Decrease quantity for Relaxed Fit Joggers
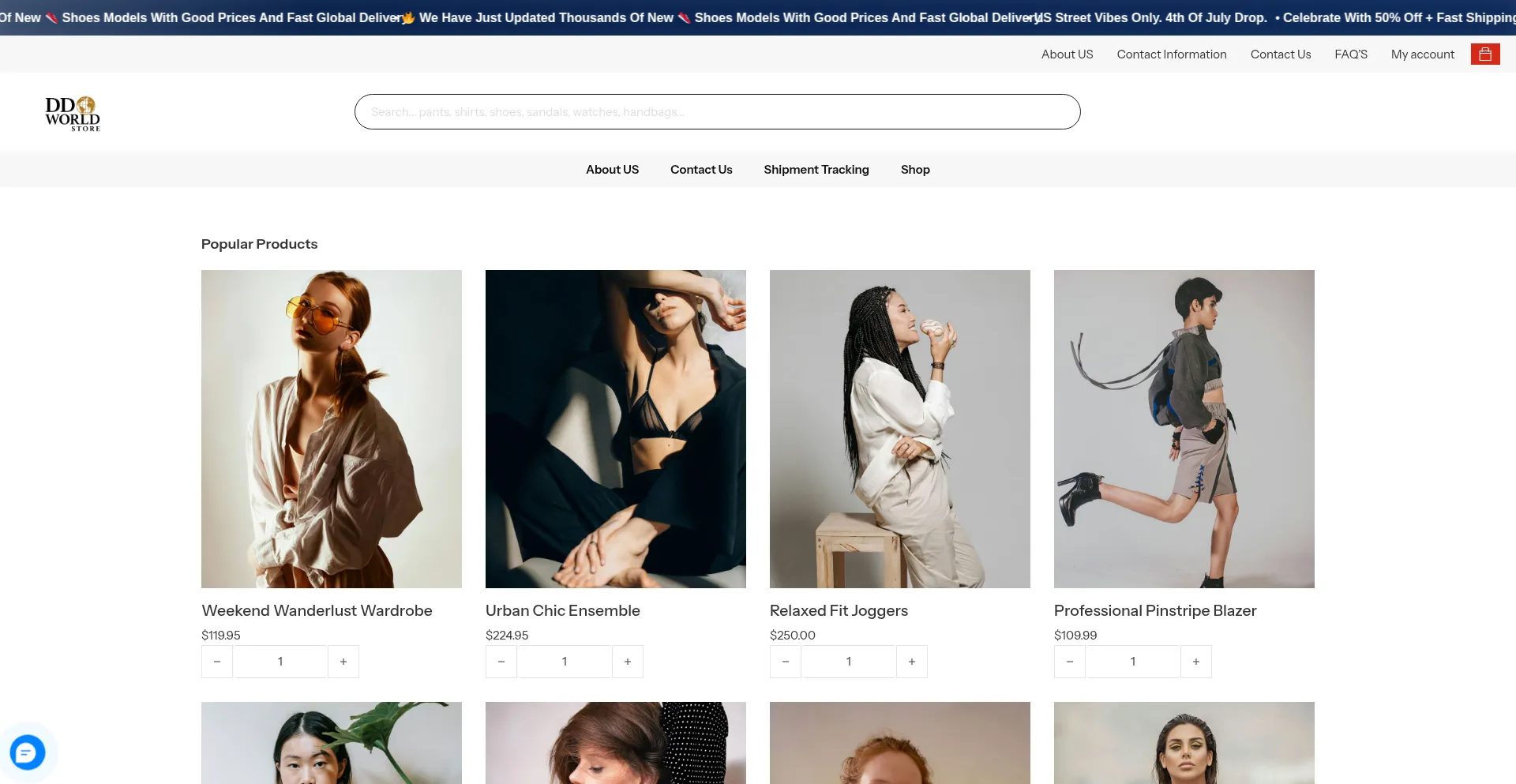This screenshot has width=1516, height=784. [x=786, y=662]
